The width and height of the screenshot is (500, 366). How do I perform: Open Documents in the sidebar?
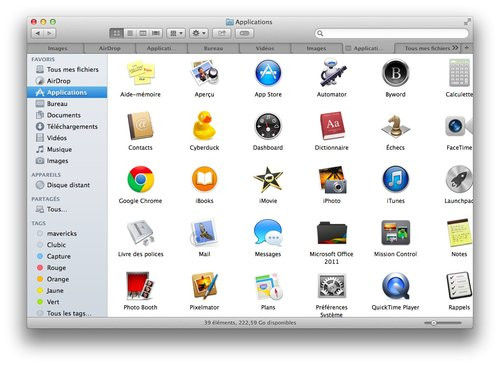click(67, 115)
